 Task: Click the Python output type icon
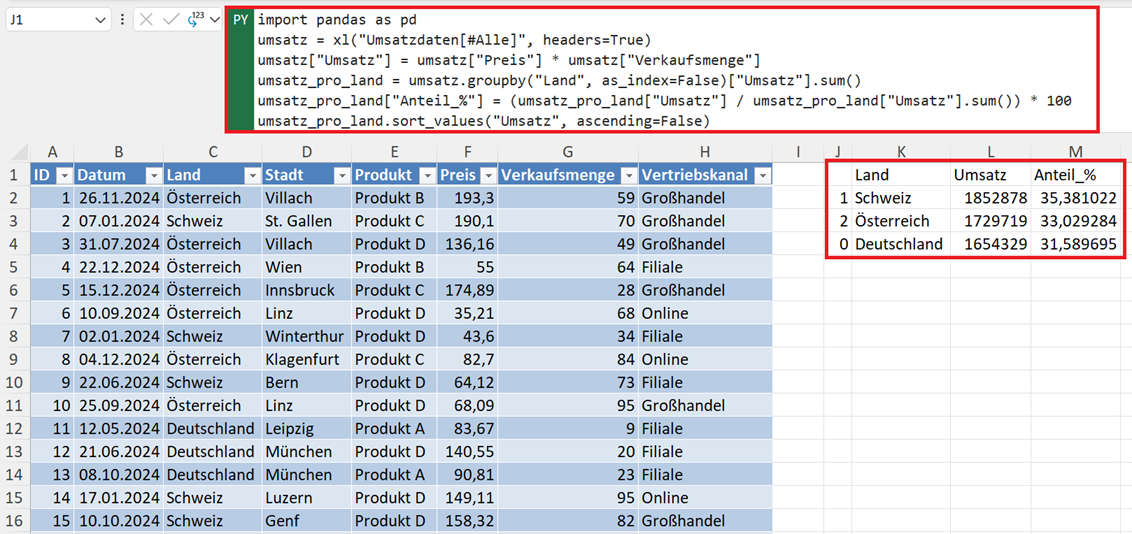pos(194,20)
